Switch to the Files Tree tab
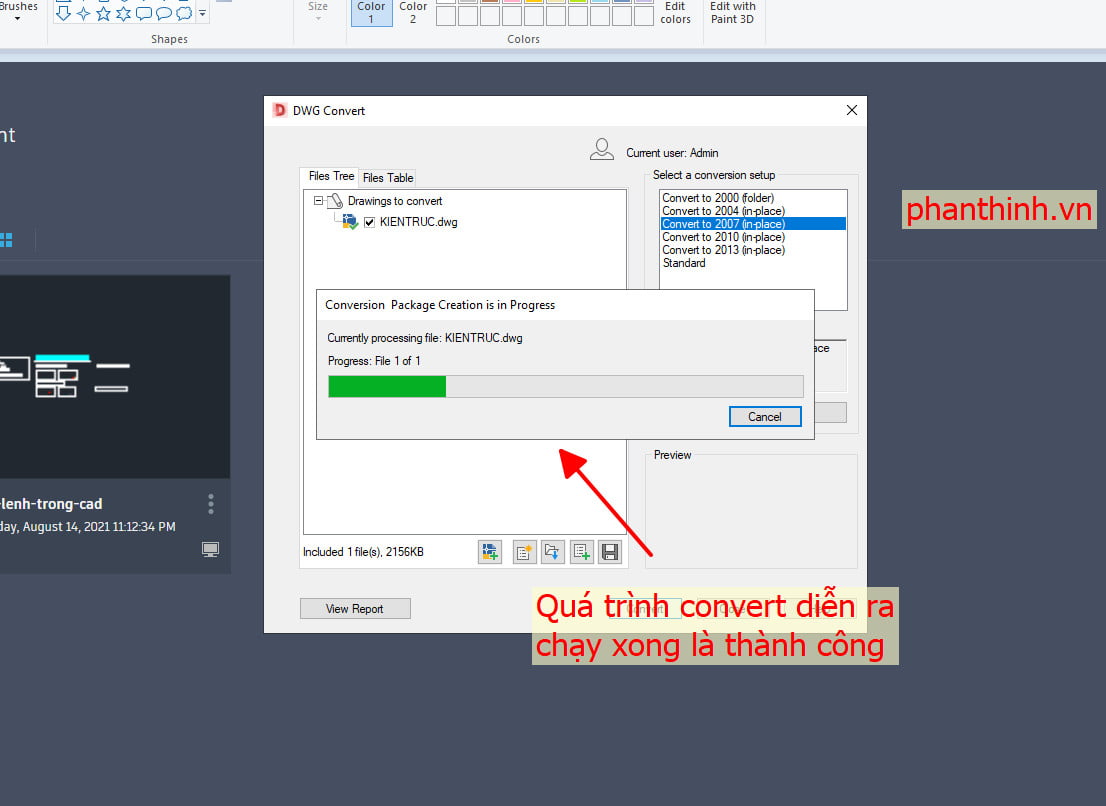 tap(331, 176)
